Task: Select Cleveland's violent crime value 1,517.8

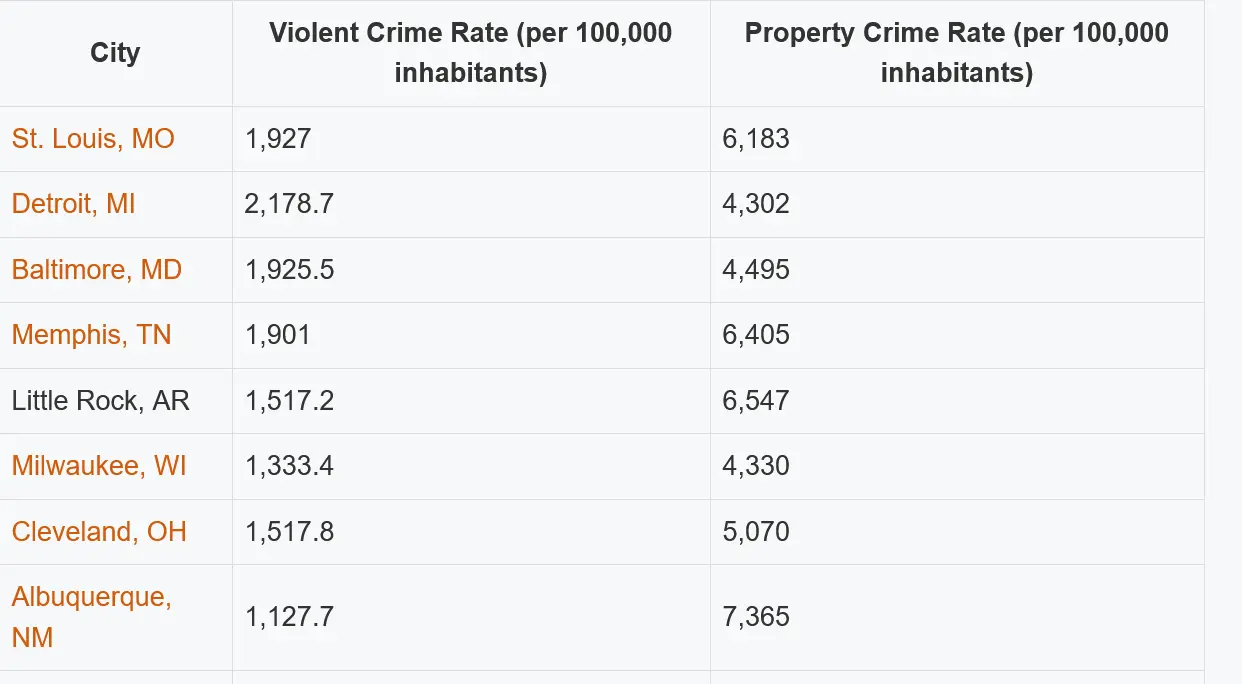Action: pyautogui.click(x=289, y=531)
